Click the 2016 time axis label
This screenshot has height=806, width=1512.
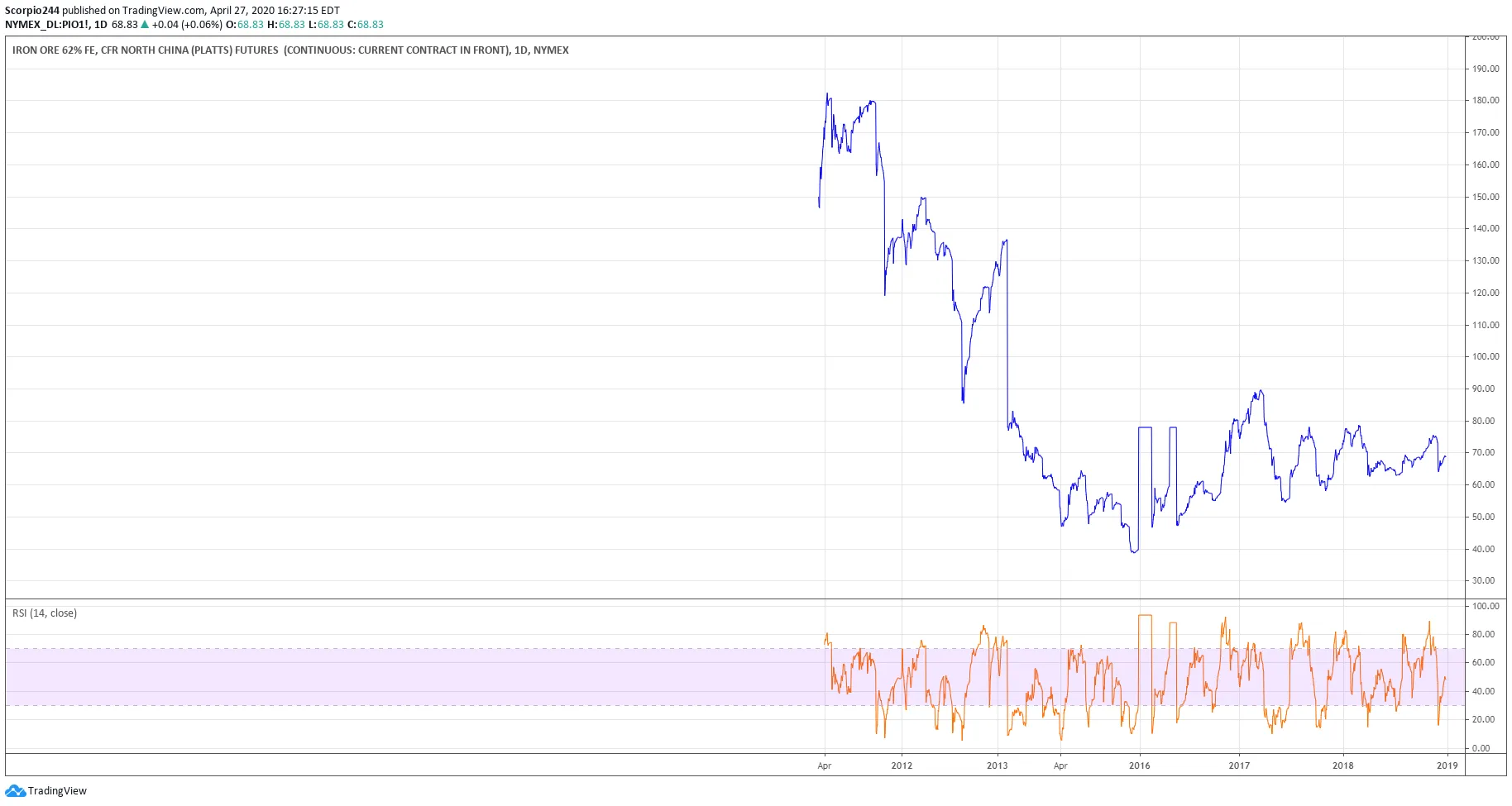coord(1140,765)
